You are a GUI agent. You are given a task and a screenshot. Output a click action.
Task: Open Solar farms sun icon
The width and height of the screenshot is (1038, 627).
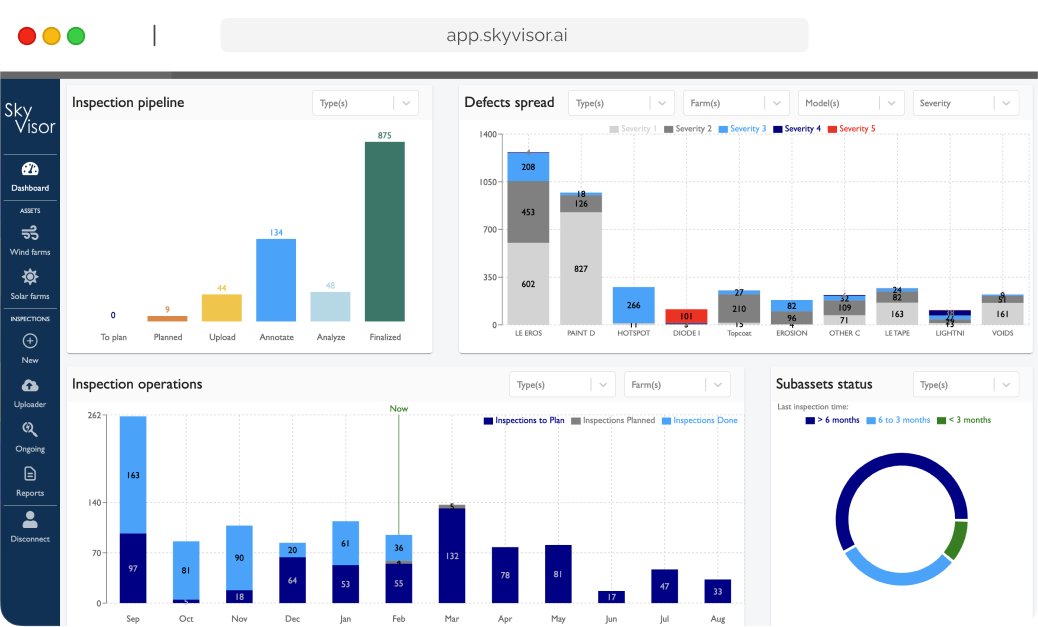(x=30, y=277)
